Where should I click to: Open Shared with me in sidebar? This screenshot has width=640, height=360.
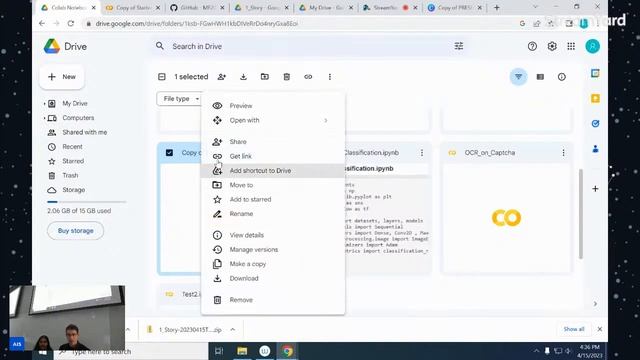84,132
